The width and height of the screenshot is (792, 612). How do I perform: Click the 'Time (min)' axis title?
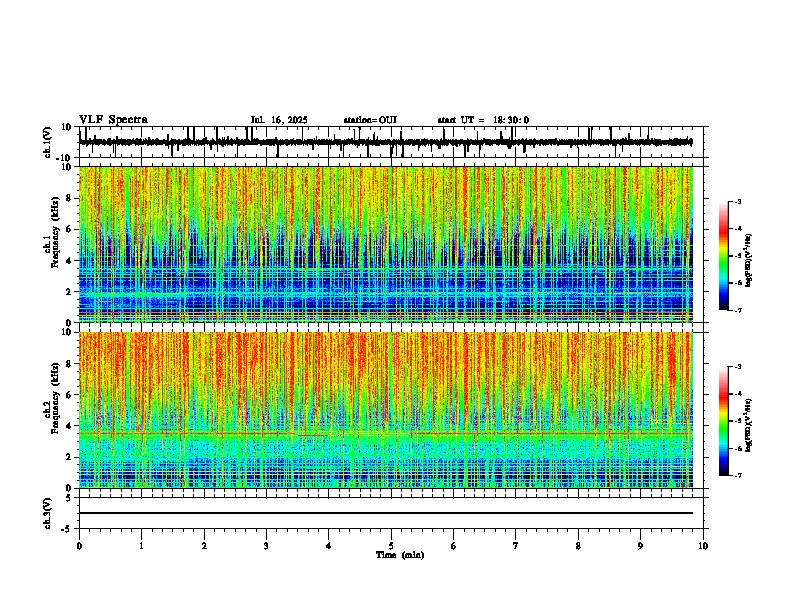tap(400, 555)
